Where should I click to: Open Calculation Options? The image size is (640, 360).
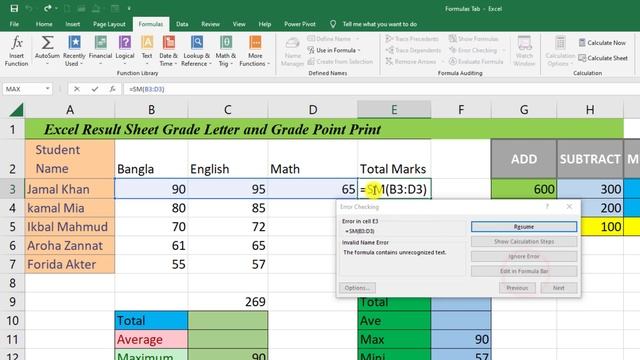(x=560, y=51)
